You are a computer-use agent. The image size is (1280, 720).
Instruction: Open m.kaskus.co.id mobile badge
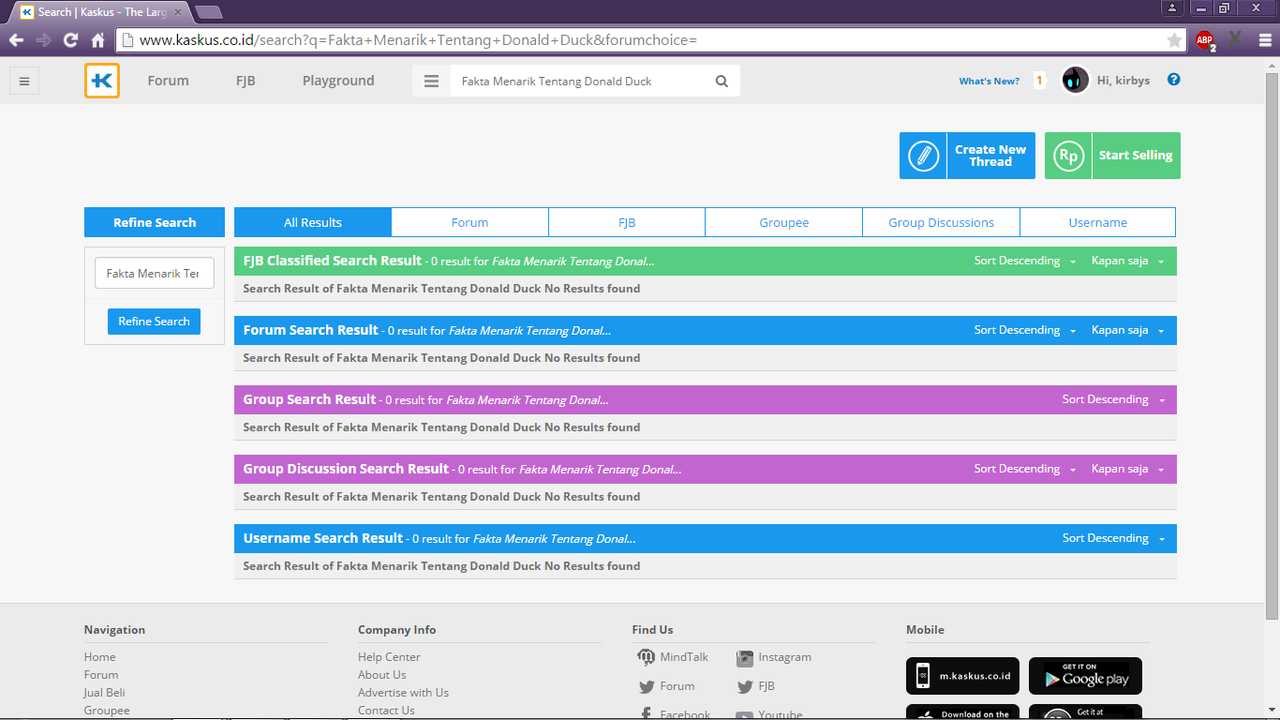[963, 676]
